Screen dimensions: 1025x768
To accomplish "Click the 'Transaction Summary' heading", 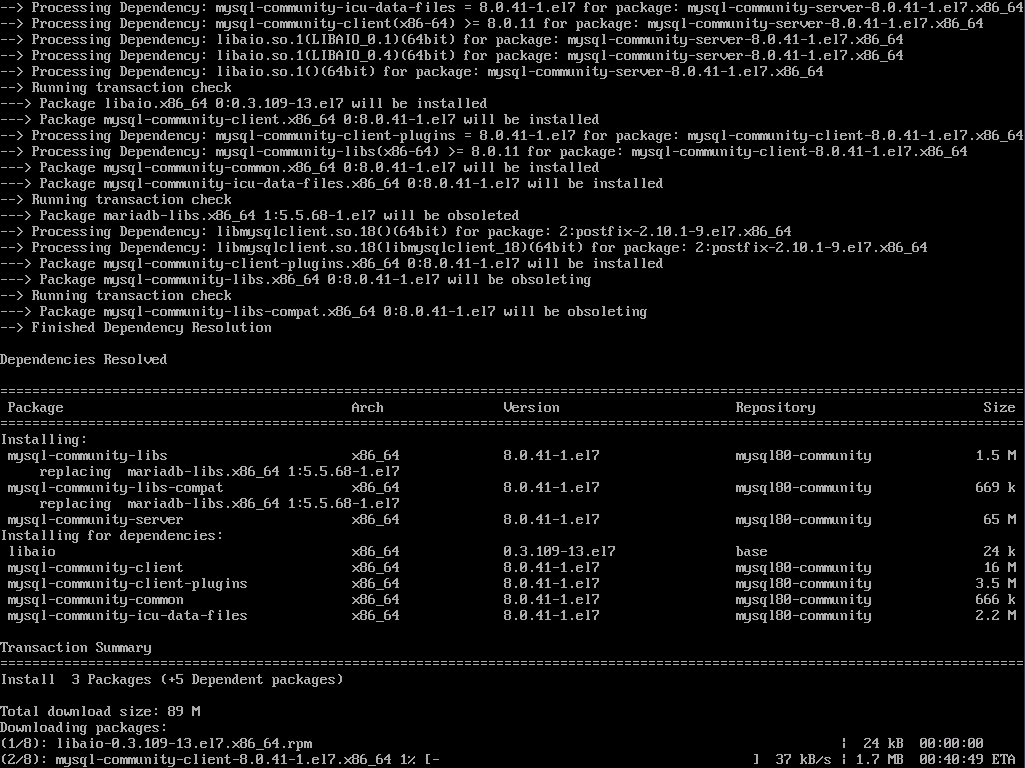I will [76, 648].
